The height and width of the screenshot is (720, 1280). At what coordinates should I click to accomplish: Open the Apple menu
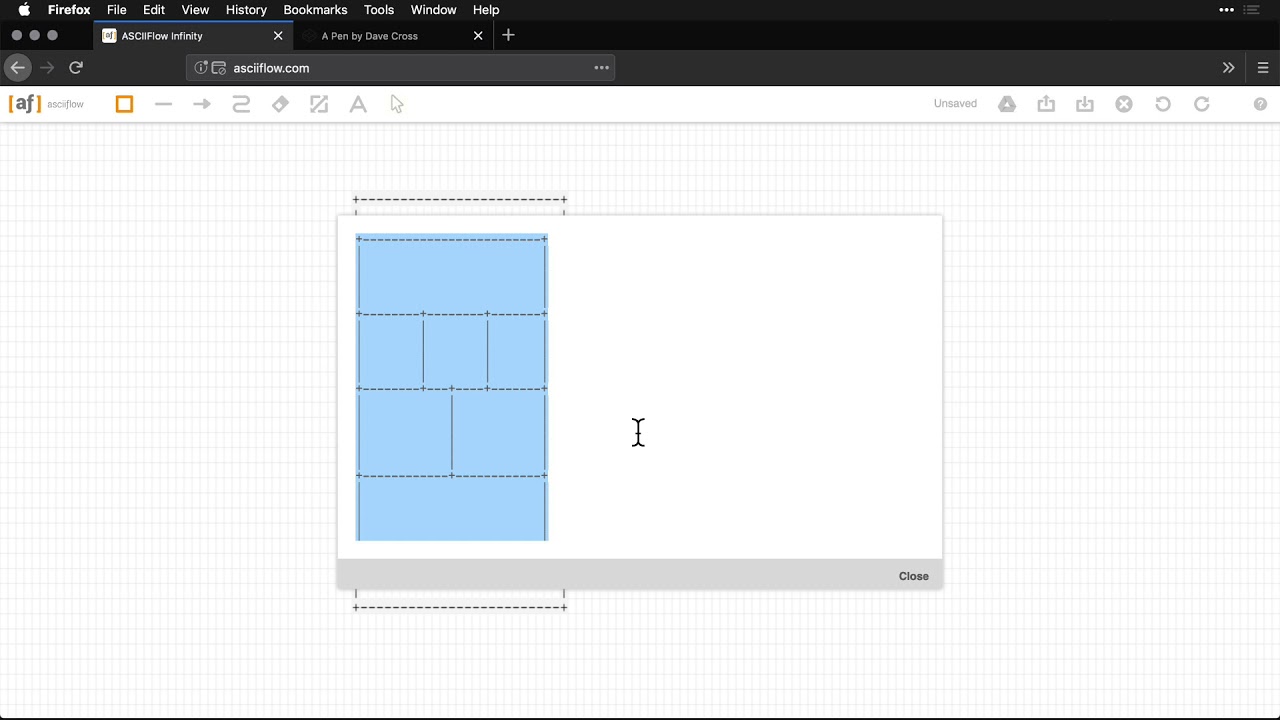(x=23, y=10)
